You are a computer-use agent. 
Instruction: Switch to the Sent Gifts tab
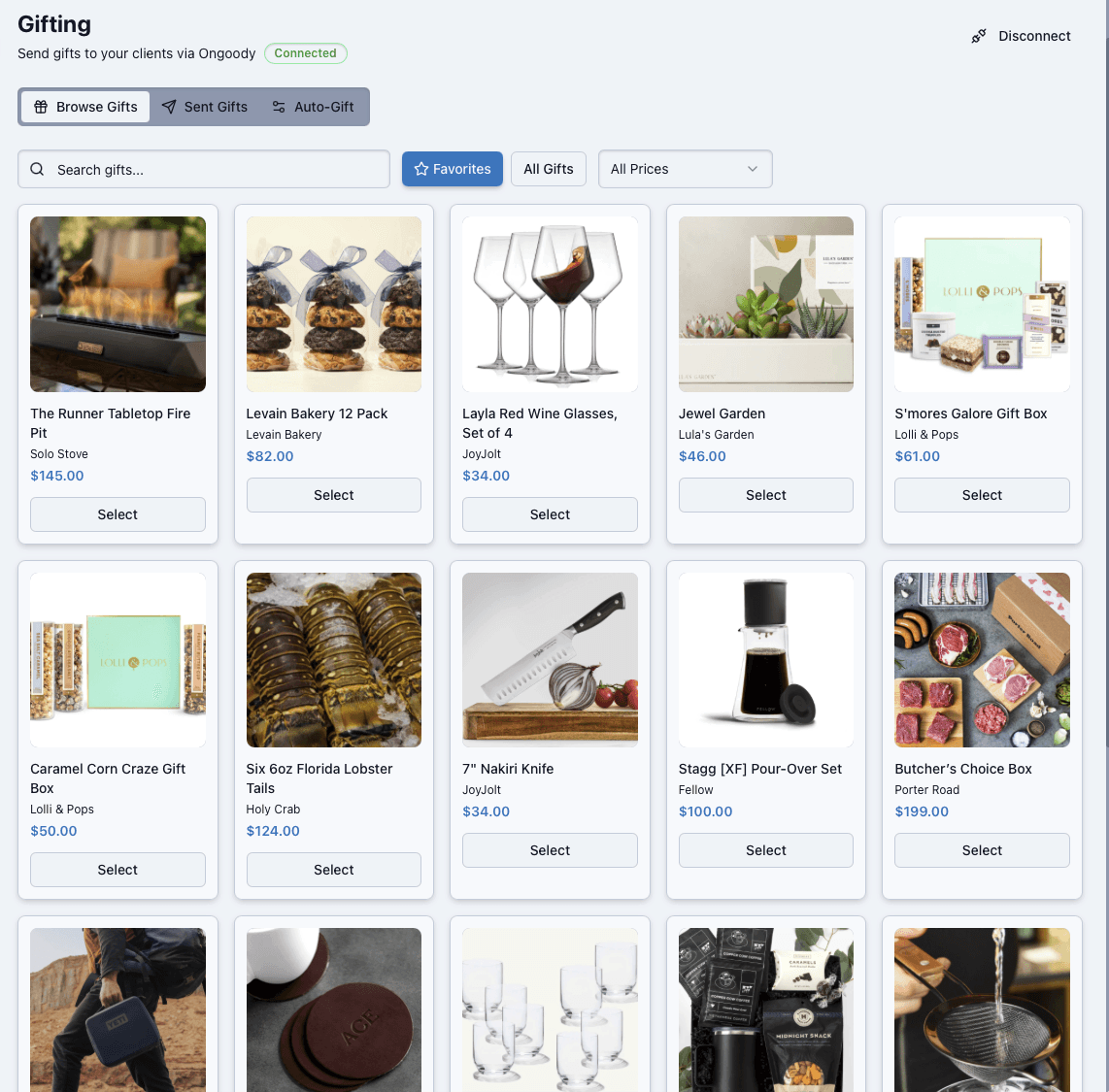coord(205,107)
